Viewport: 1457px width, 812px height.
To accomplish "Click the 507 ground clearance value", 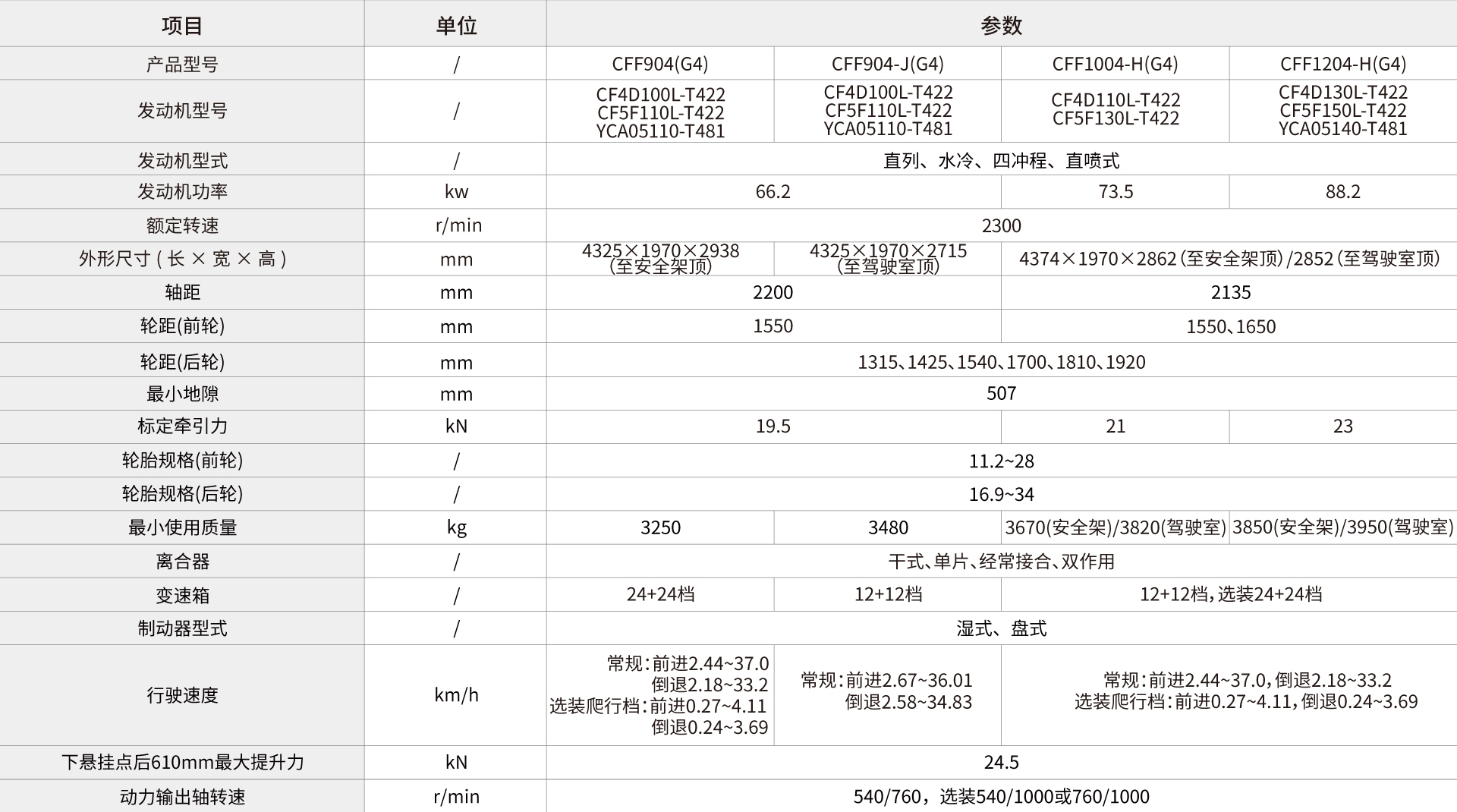I will coord(1001,393).
